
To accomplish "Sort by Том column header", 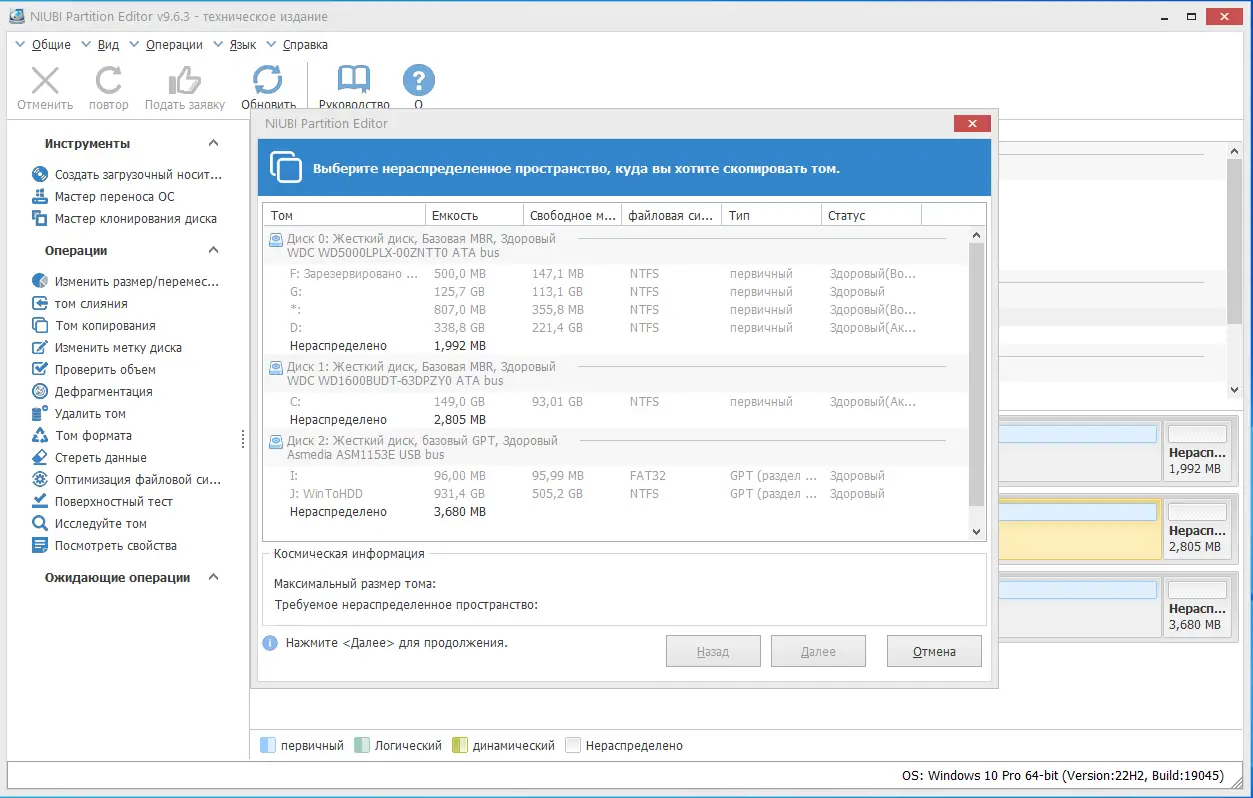I will tap(344, 215).
